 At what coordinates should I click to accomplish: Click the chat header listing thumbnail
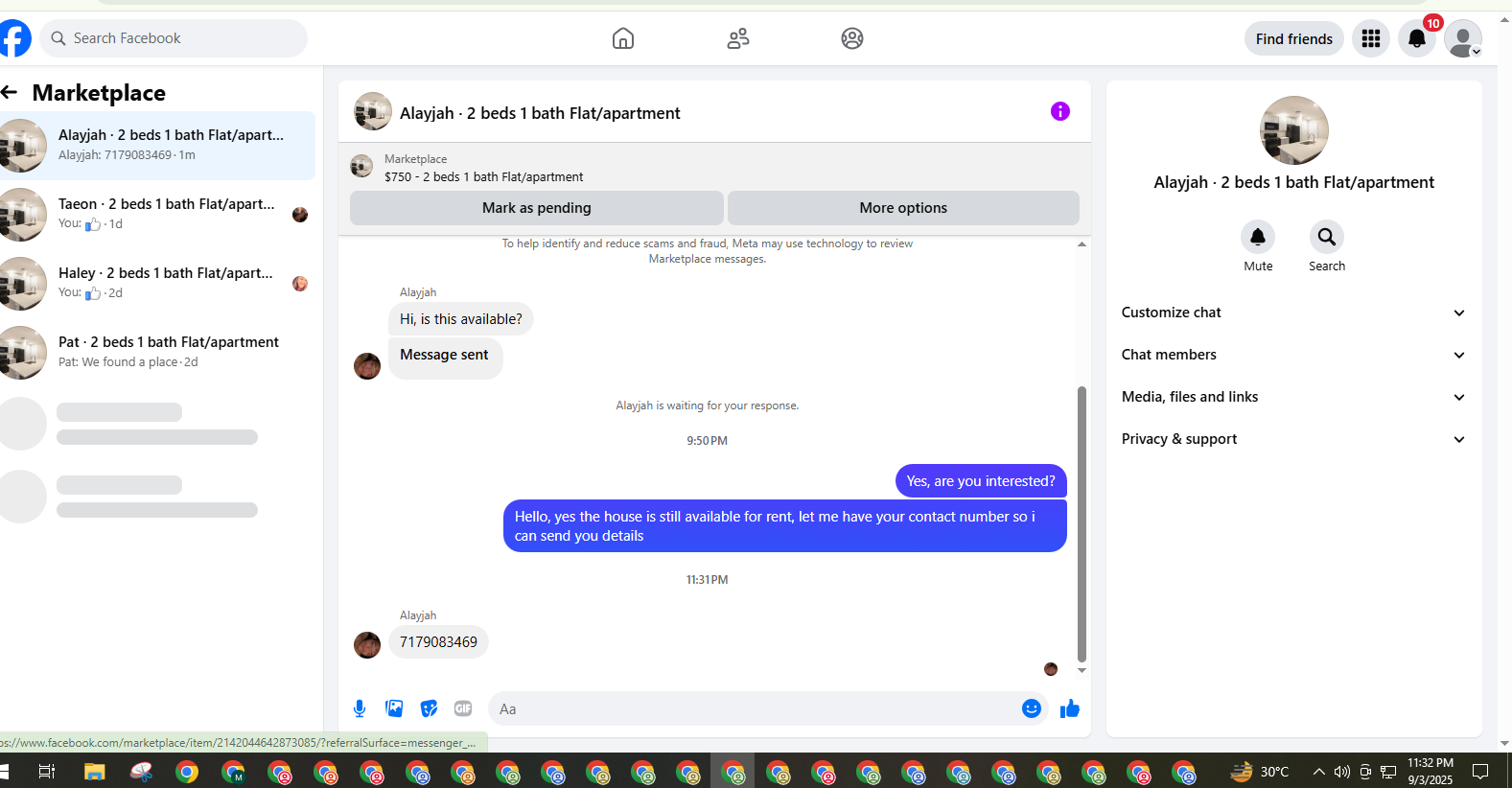(x=373, y=111)
